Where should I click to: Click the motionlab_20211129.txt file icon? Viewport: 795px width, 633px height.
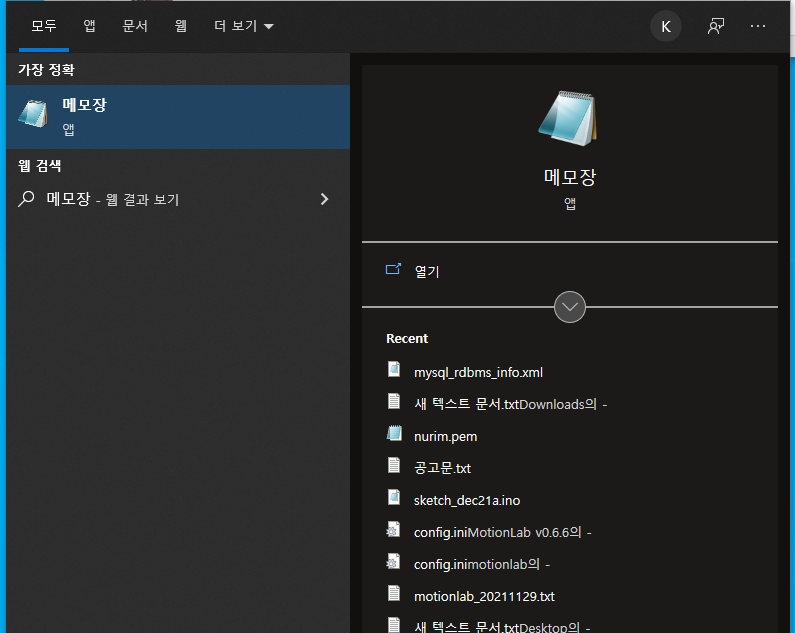[x=394, y=593]
